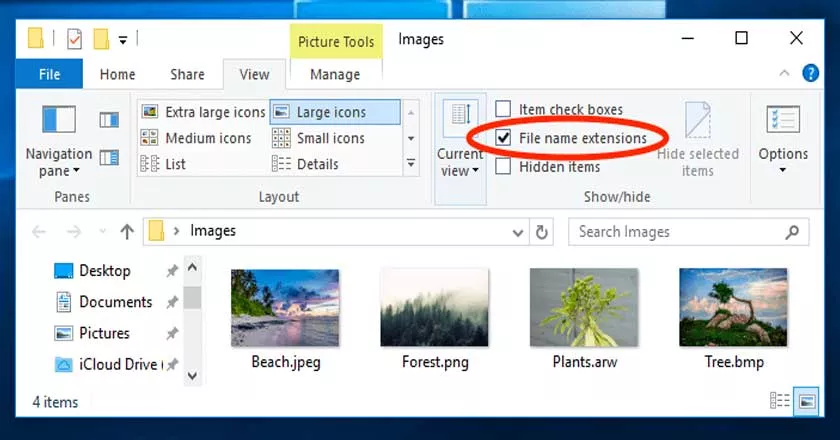
Task: Click the folder icon in title bar
Action: point(35,39)
